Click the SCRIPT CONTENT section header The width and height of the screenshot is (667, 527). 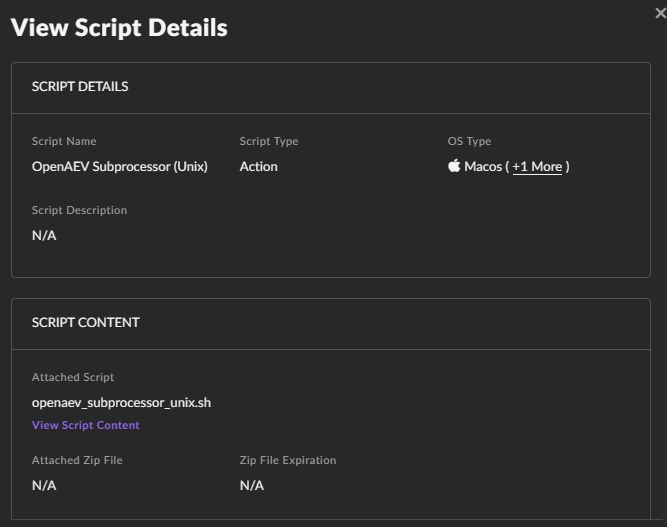[86, 323]
